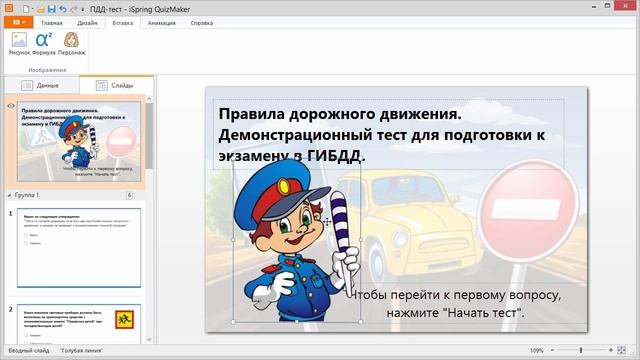640x360 pixels.
Task: Redo the last undone action
Action: (74, 9)
